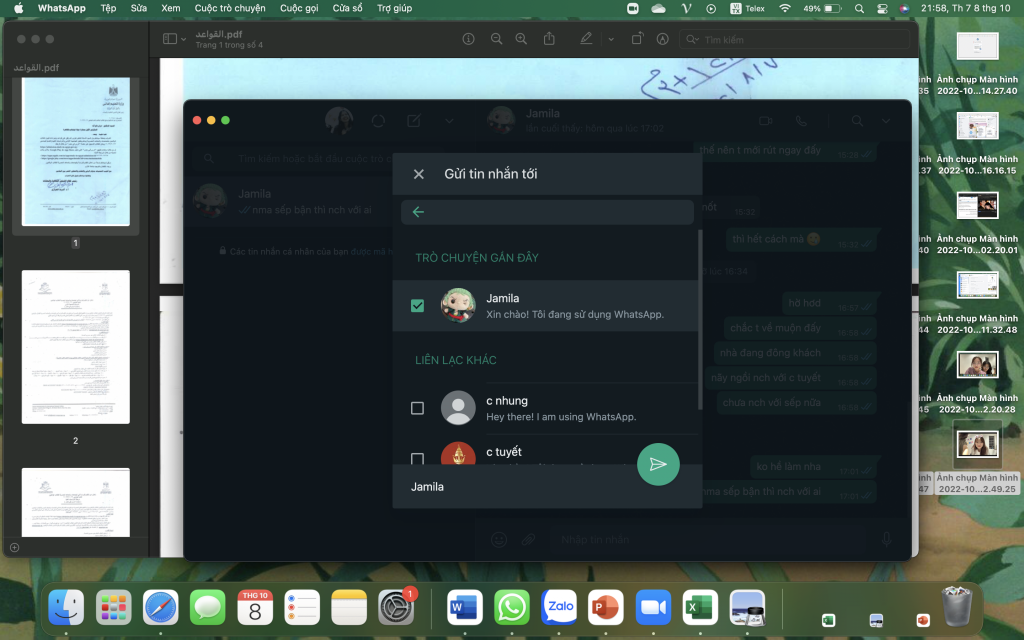Open the WhatsApp main menu chevron
This screenshot has width=1024, height=640.
449,121
